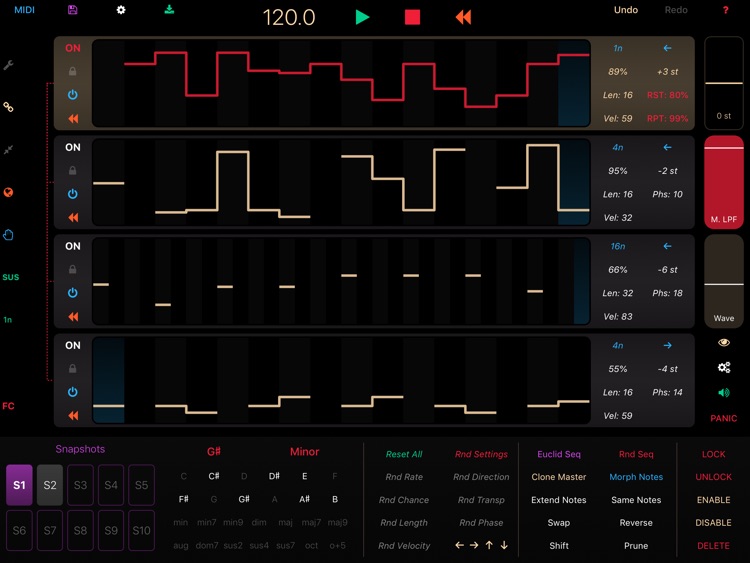
Task: Change track one direction arrow
Action: click(x=667, y=48)
